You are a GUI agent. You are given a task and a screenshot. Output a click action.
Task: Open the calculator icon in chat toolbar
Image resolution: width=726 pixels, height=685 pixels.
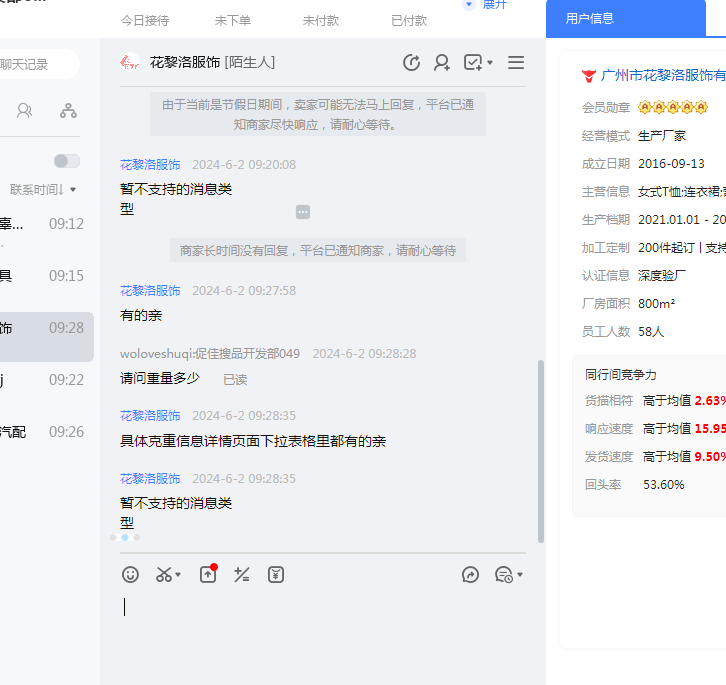[241, 574]
